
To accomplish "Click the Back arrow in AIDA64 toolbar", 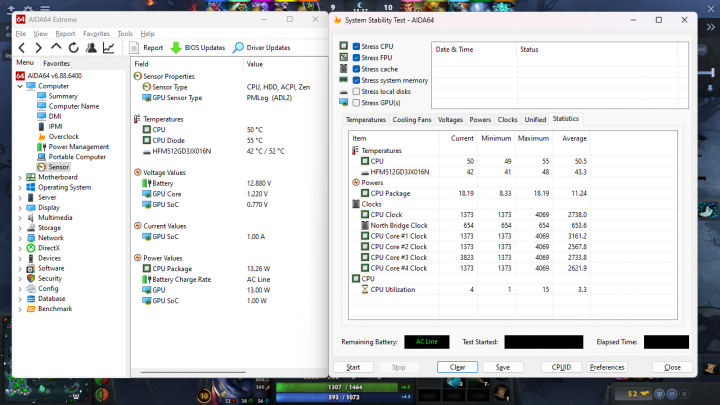I will click(x=22, y=48).
